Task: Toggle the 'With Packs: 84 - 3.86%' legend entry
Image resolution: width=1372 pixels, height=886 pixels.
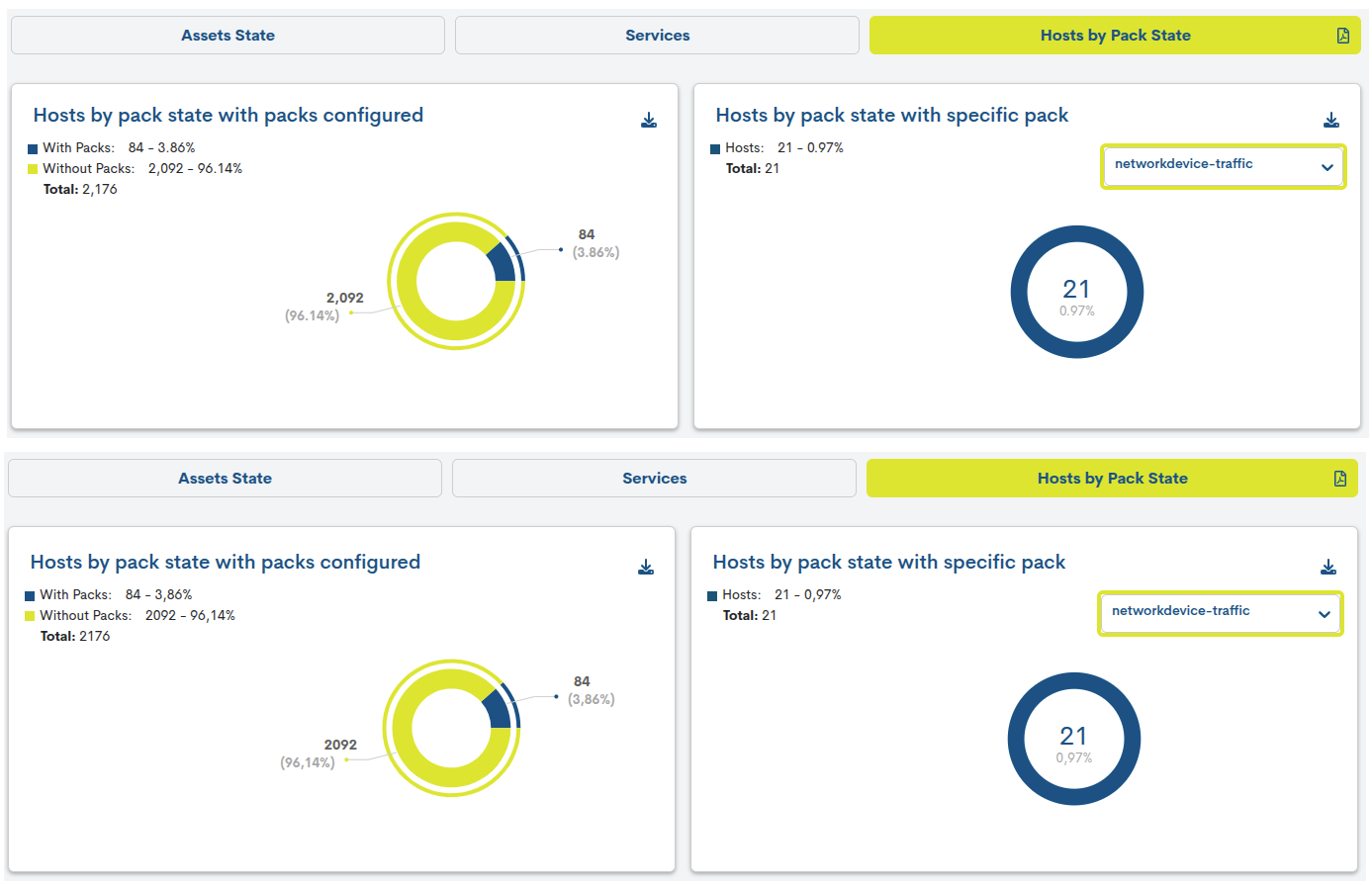Action: pyautogui.click(x=119, y=148)
